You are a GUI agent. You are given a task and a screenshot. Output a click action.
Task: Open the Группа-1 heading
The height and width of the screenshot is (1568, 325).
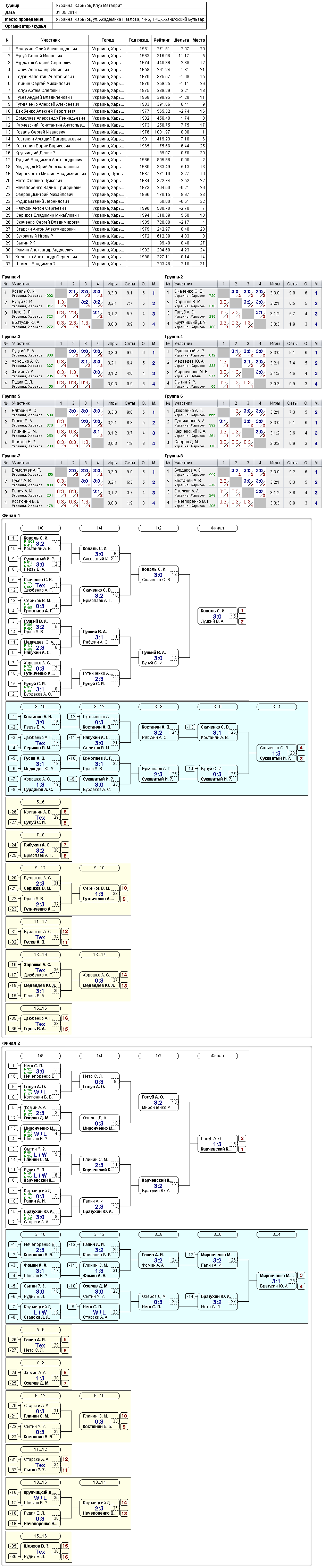11,277
